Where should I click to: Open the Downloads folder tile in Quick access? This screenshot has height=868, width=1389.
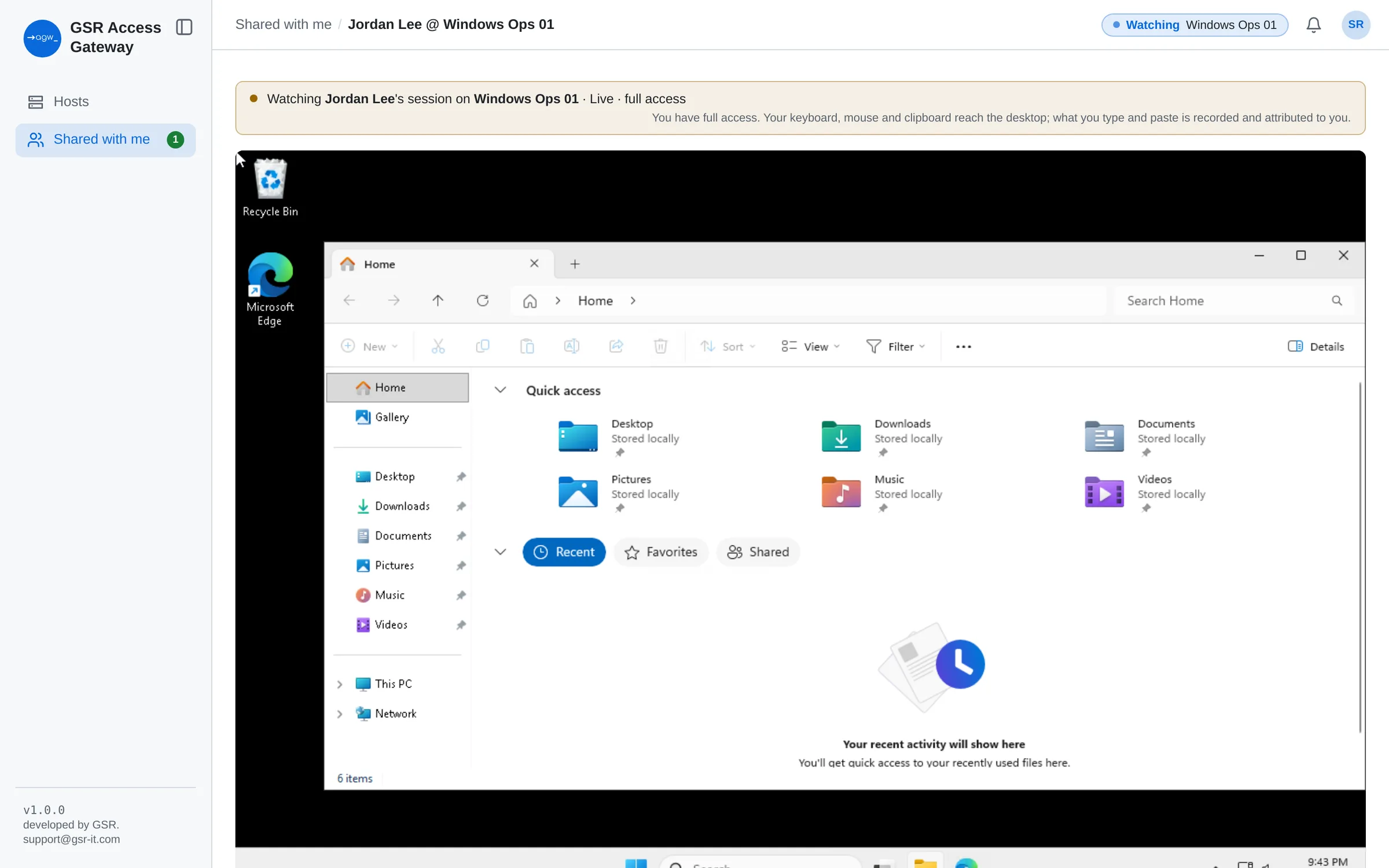883,437
